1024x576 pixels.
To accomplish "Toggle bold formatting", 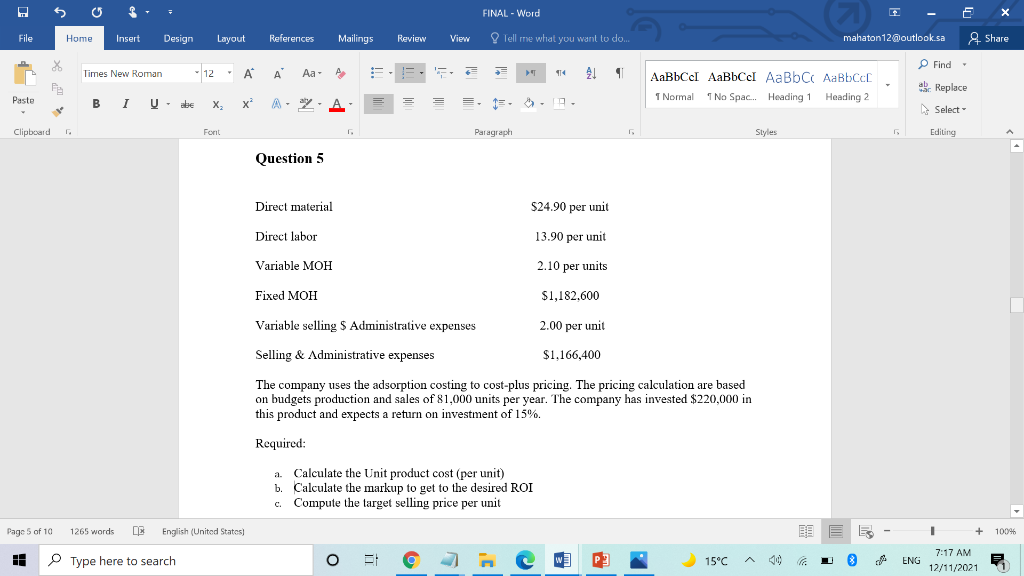I will coord(97,105).
